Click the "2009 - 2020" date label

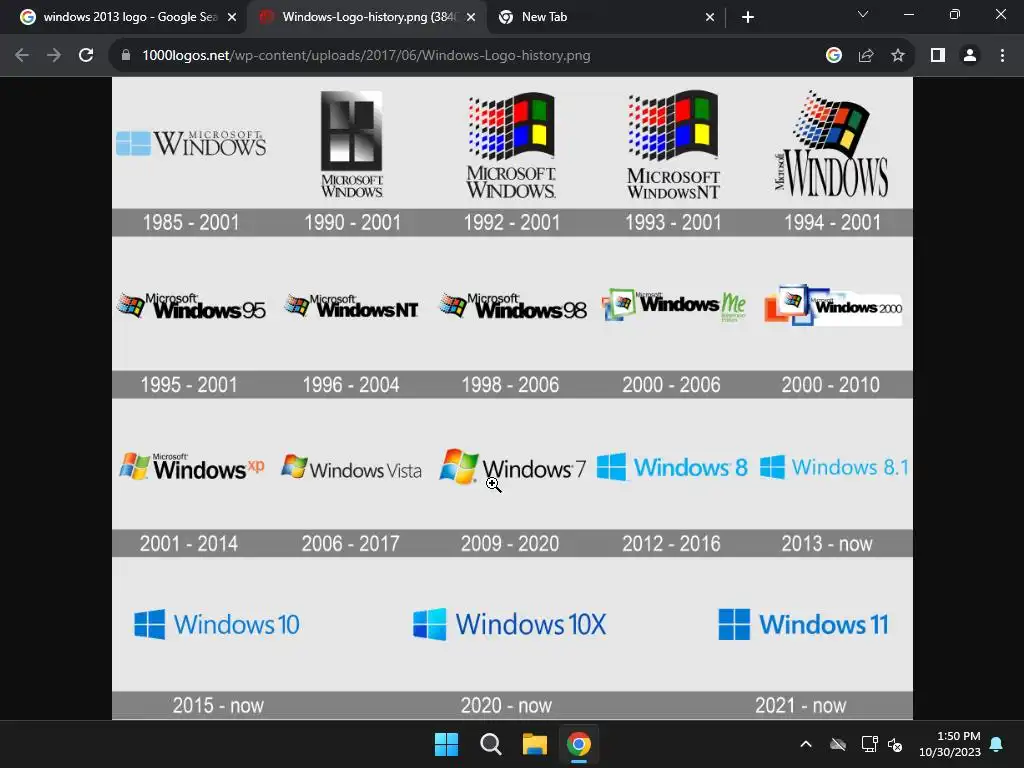coord(510,543)
